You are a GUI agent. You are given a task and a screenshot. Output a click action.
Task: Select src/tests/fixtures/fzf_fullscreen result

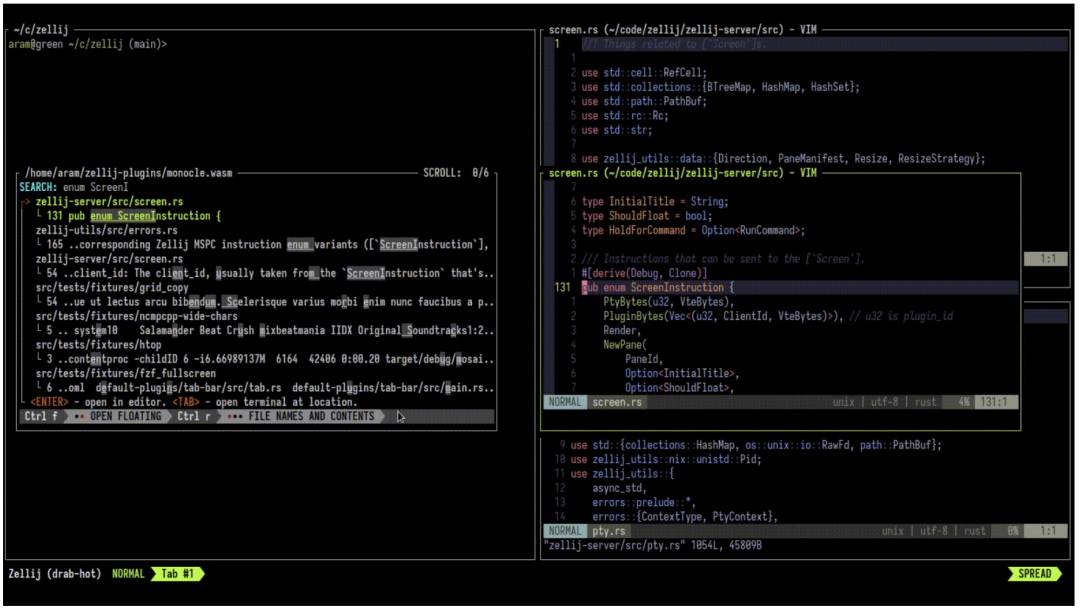126,374
